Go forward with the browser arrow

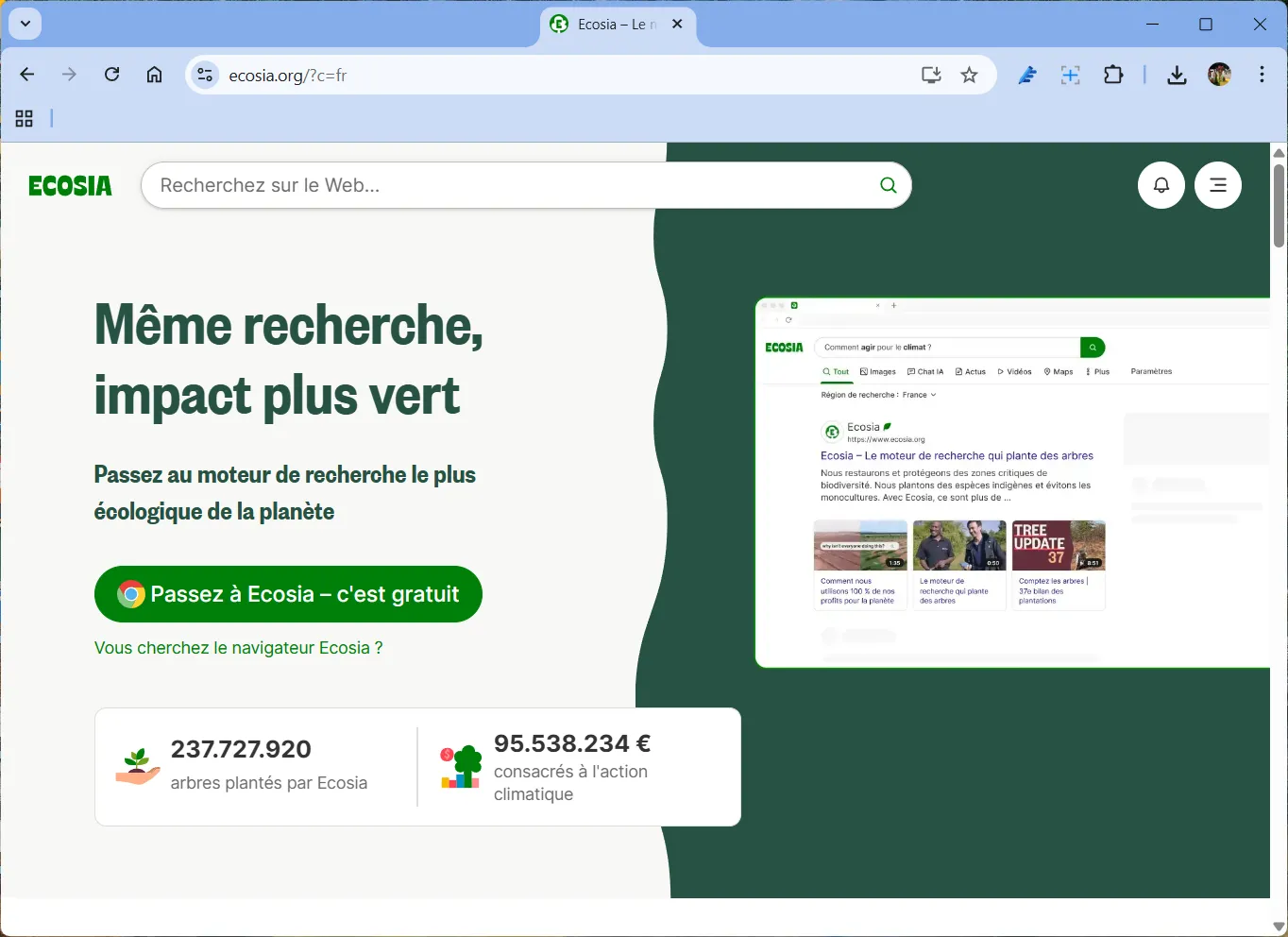(x=69, y=75)
